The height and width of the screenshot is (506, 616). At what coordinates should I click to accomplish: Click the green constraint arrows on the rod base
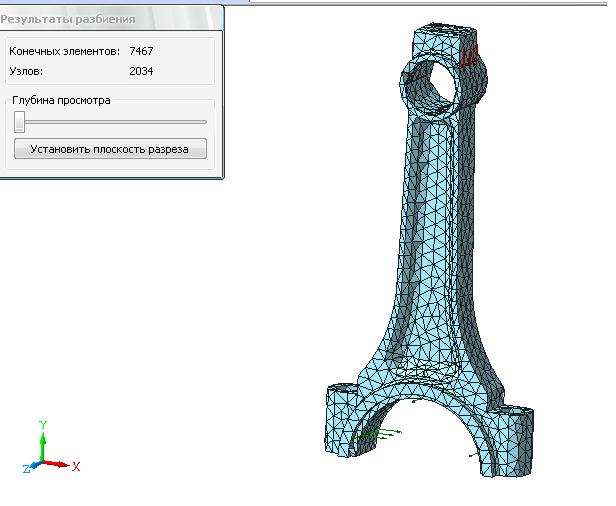[x=376, y=435]
